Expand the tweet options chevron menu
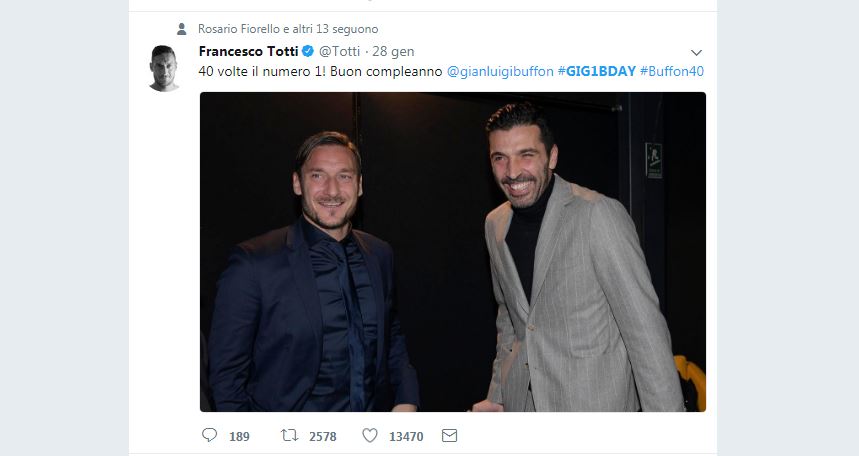Screen dimensions: 859x456 (696, 52)
